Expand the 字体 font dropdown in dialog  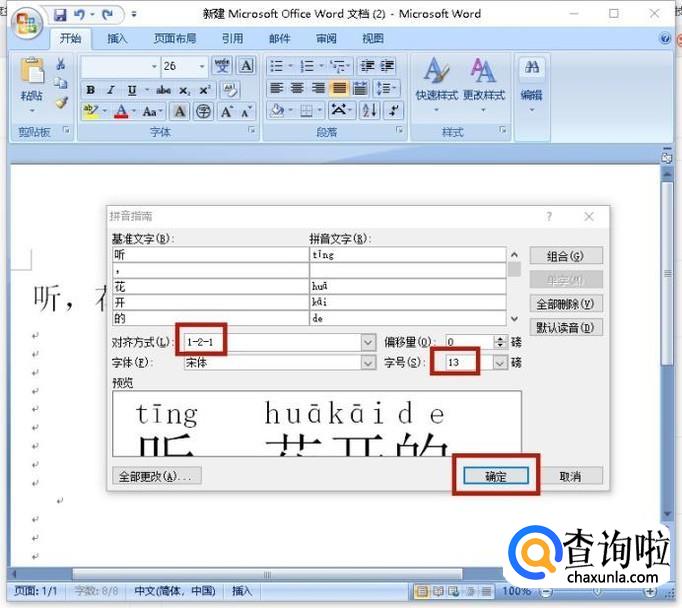click(x=368, y=362)
